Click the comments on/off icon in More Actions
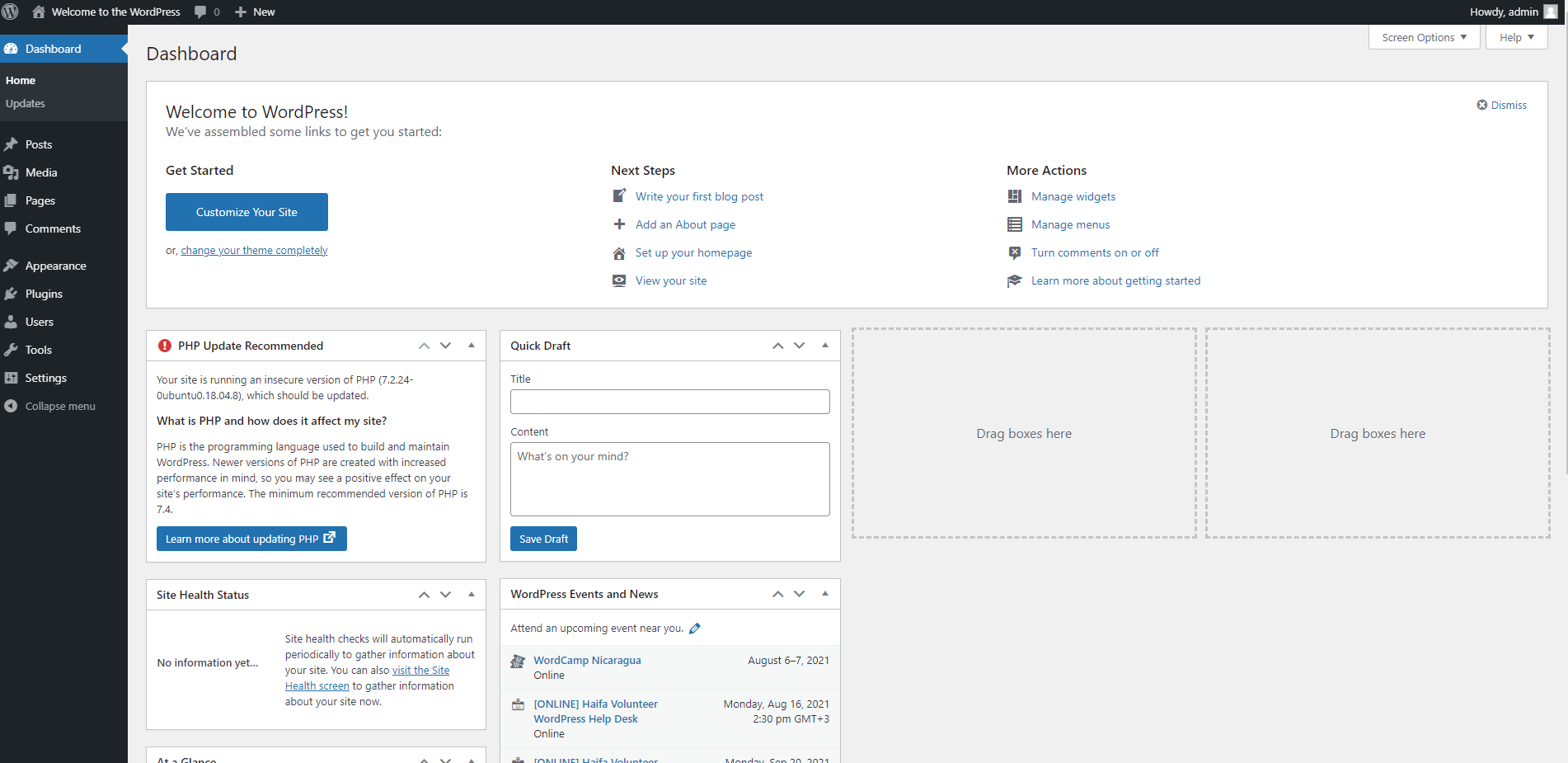The width and height of the screenshot is (1568, 763). pos(1015,252)
